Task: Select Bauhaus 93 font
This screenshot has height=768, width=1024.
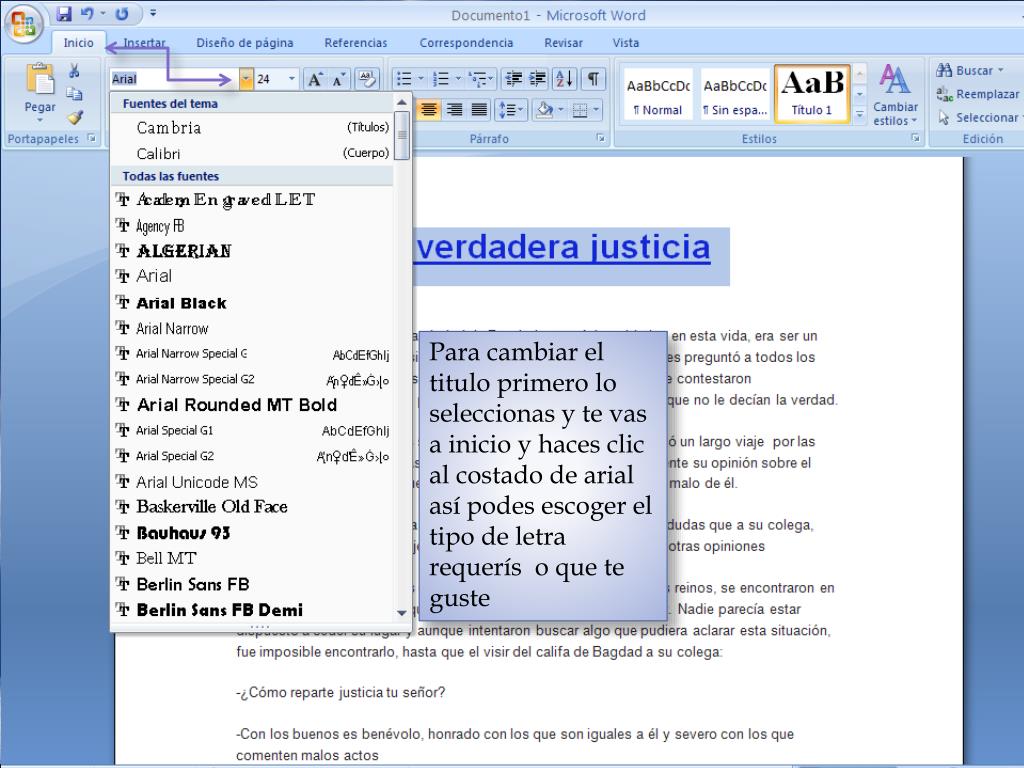Action: [252, 533]
